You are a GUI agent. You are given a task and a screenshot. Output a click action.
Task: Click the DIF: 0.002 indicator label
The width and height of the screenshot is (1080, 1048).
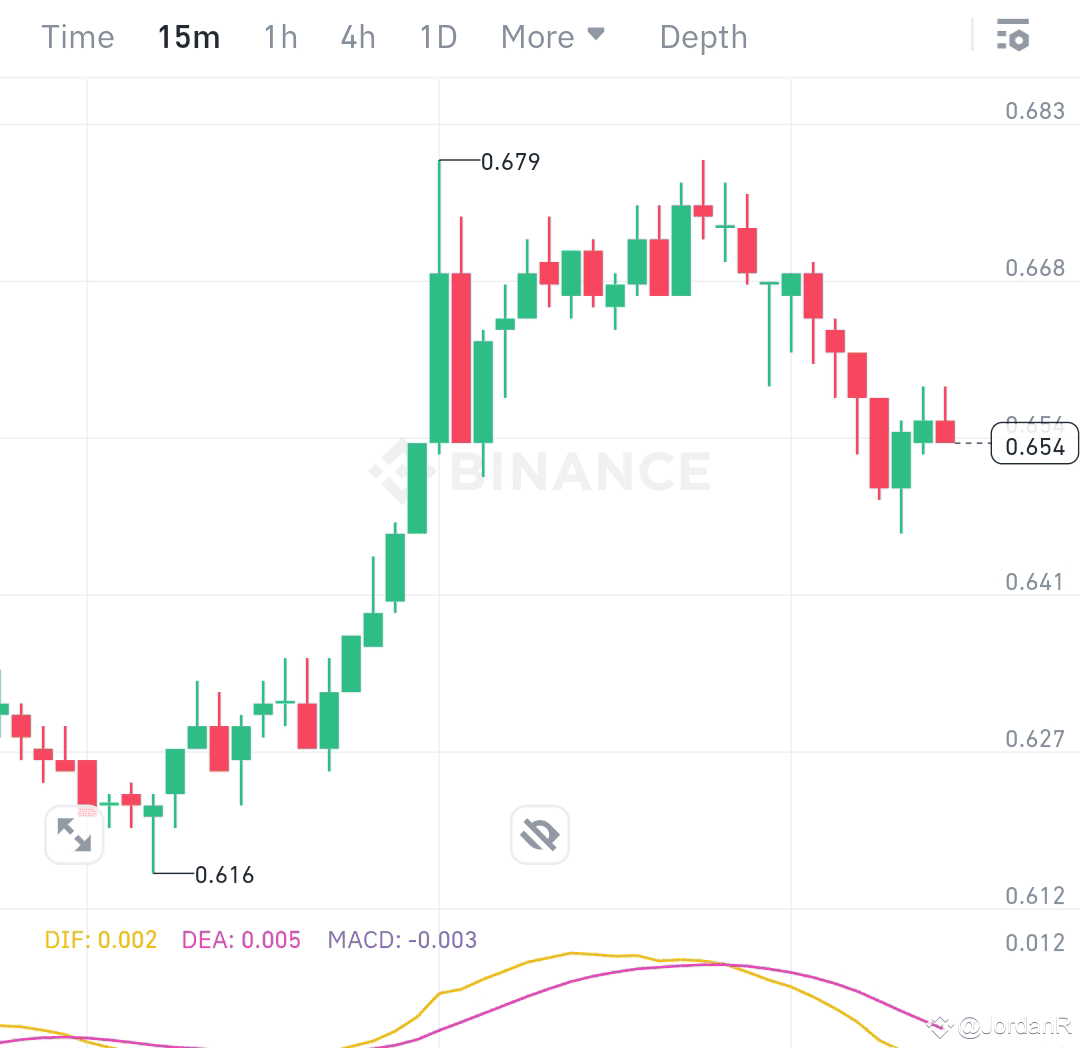click(100, 940)
